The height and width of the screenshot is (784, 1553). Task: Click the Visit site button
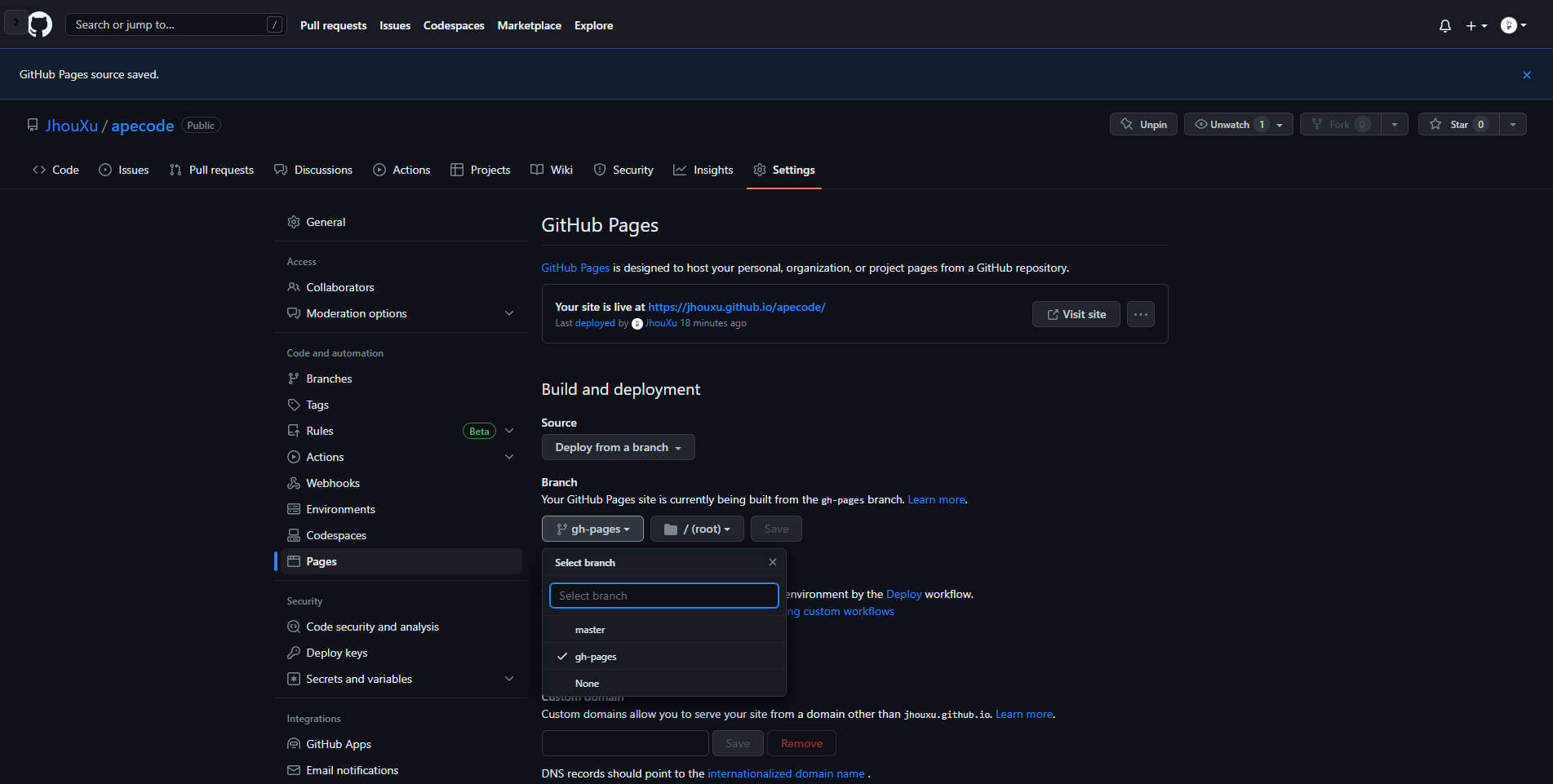click(1076, 314)
